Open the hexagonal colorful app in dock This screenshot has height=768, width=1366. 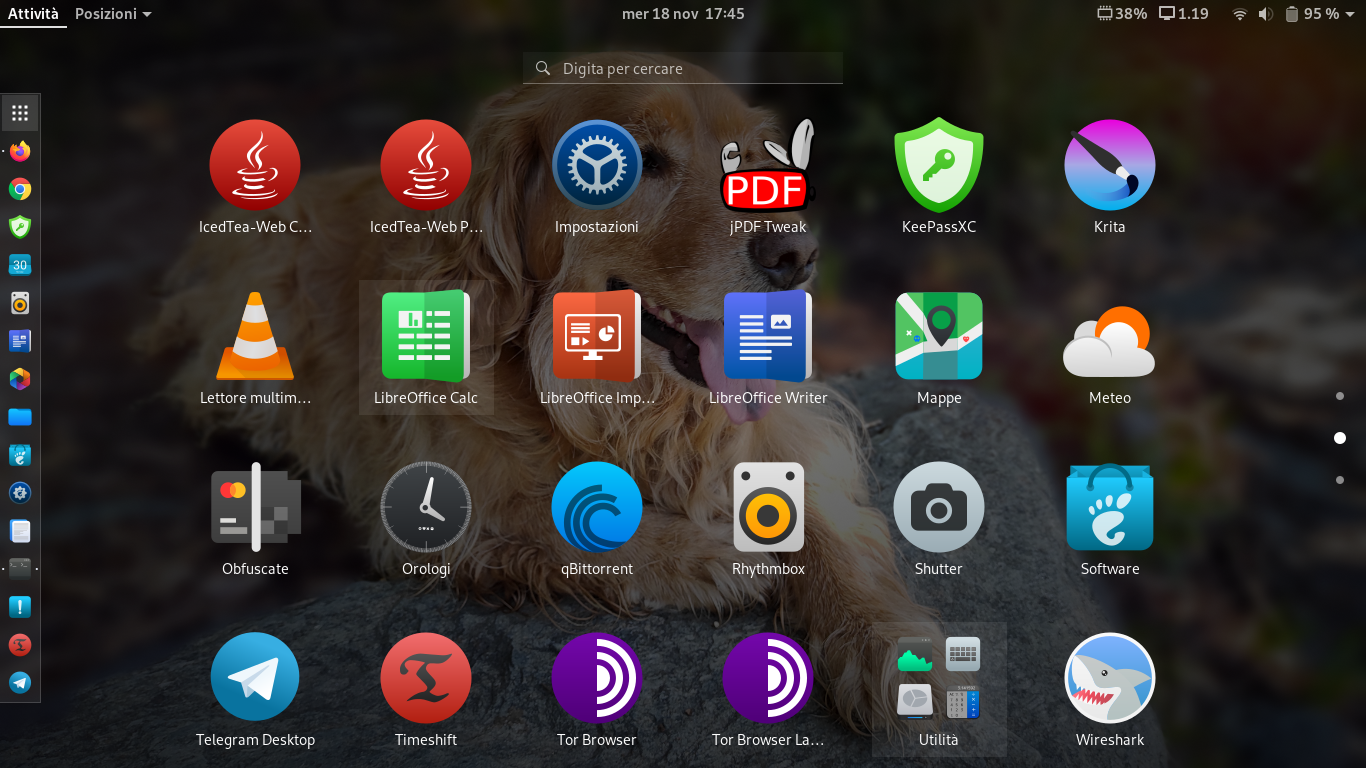click(20, 379)
